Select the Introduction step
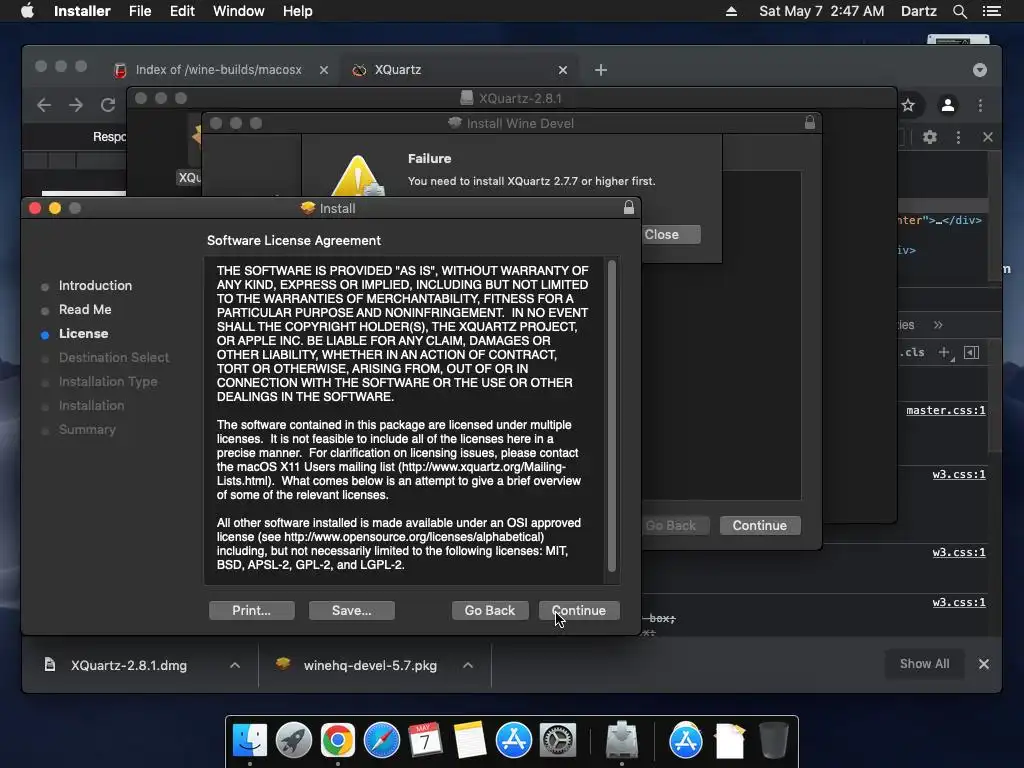Viewport: 1024px width, 768px height. 95,285
